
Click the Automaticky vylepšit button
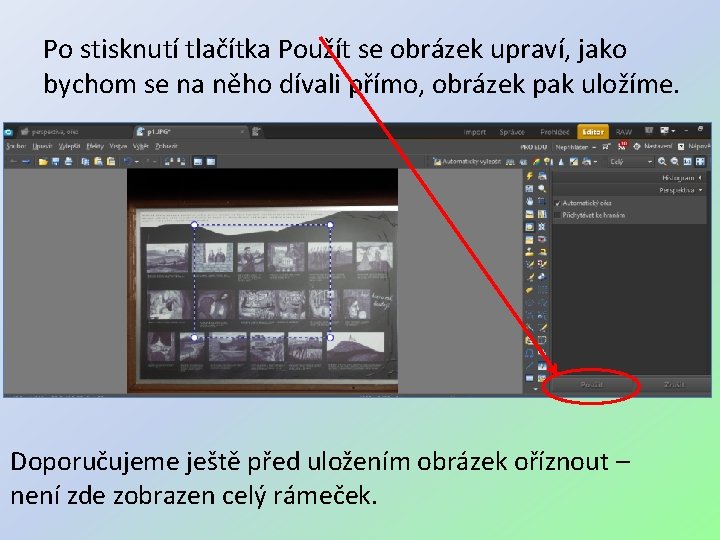[467, 162]
